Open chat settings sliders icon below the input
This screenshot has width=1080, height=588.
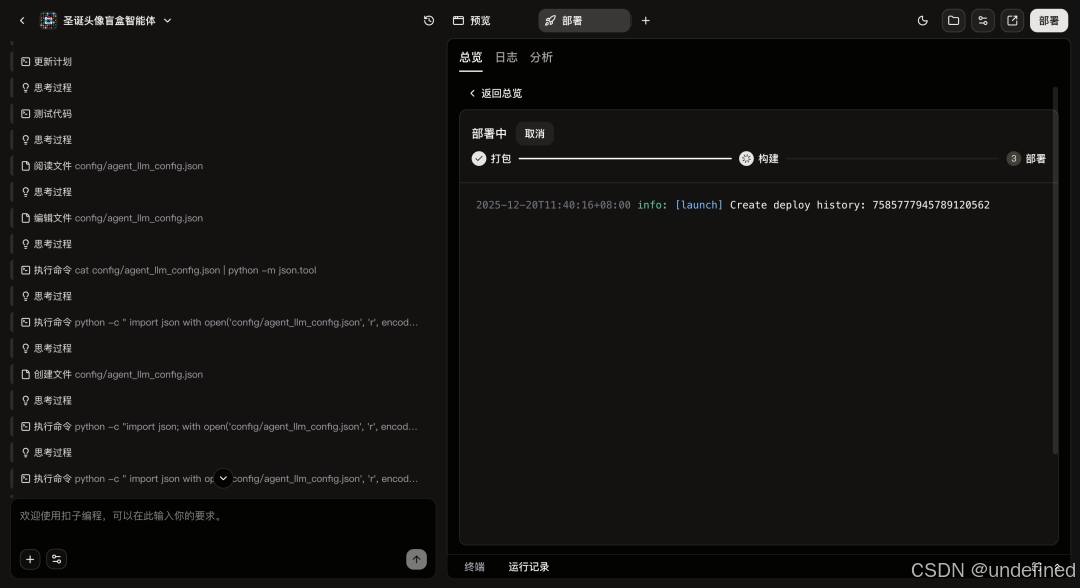pos(56,559)
